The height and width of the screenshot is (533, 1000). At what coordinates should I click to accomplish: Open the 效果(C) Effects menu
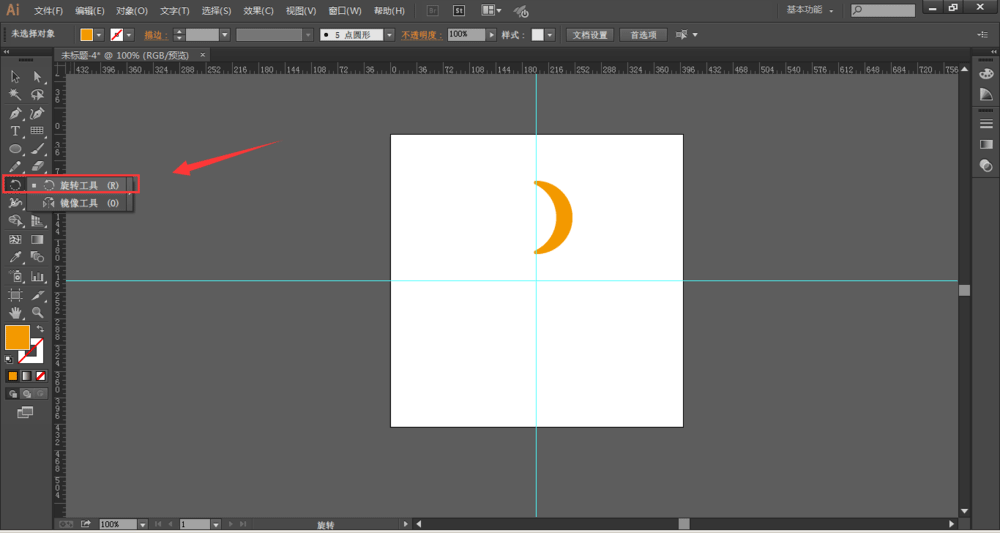click(x=258, y=11)
